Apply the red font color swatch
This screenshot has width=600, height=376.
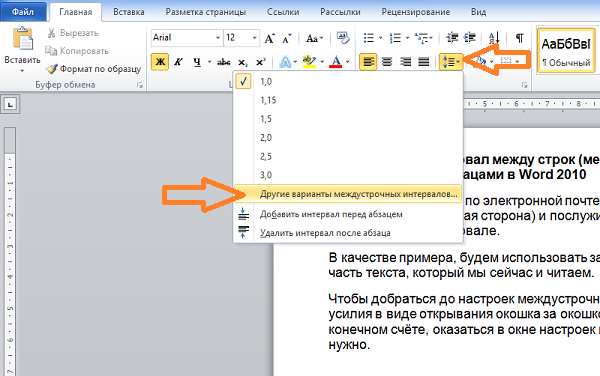tap(336, 62)
